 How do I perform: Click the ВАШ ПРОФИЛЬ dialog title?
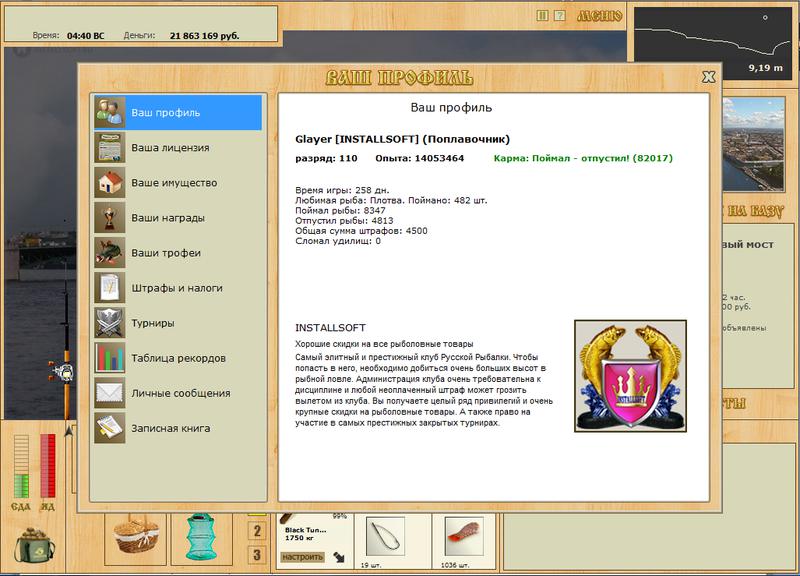[399, 78]
